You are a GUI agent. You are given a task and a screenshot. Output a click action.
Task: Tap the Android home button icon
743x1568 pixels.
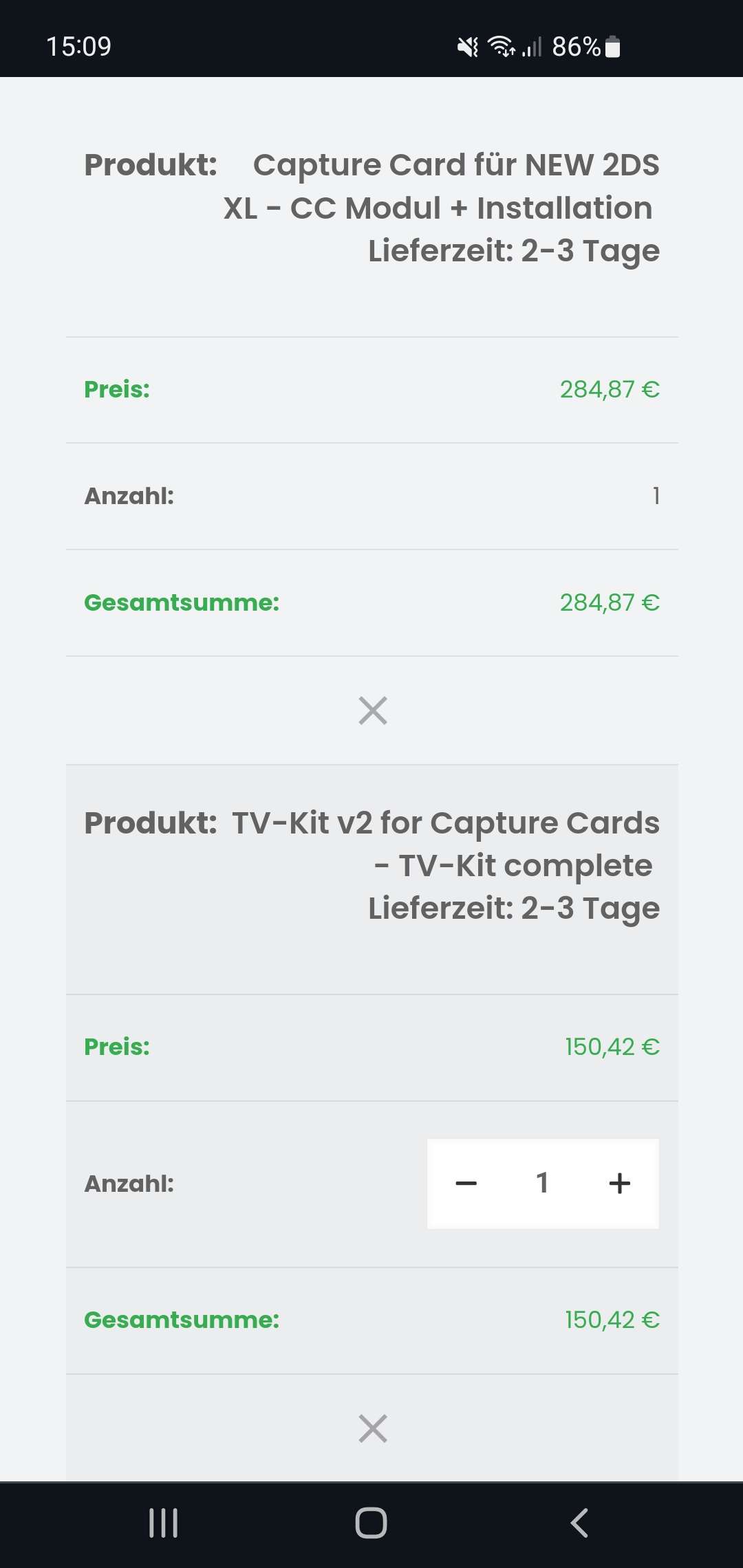tap(371, 1523)
